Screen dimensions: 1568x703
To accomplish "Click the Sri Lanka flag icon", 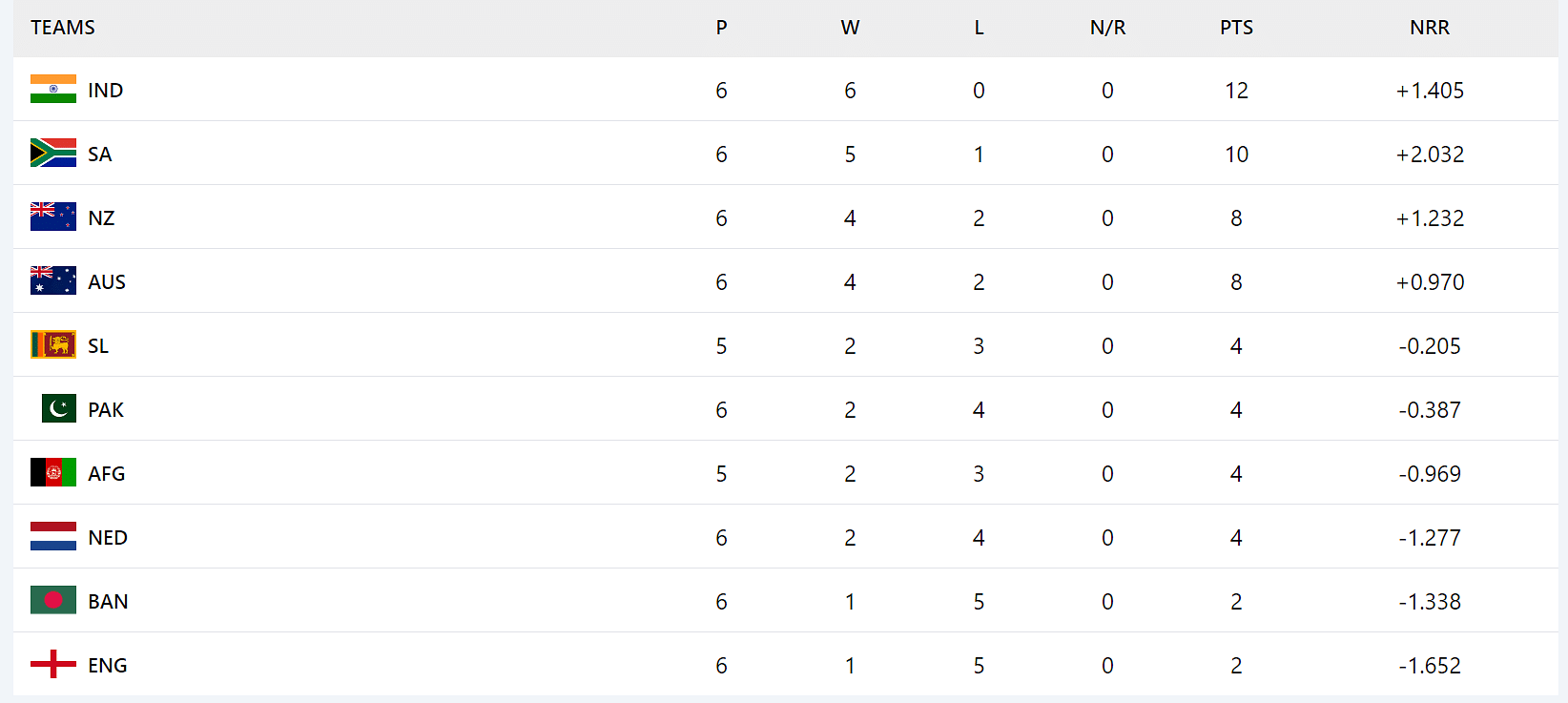I will click(x=53, y=345).
